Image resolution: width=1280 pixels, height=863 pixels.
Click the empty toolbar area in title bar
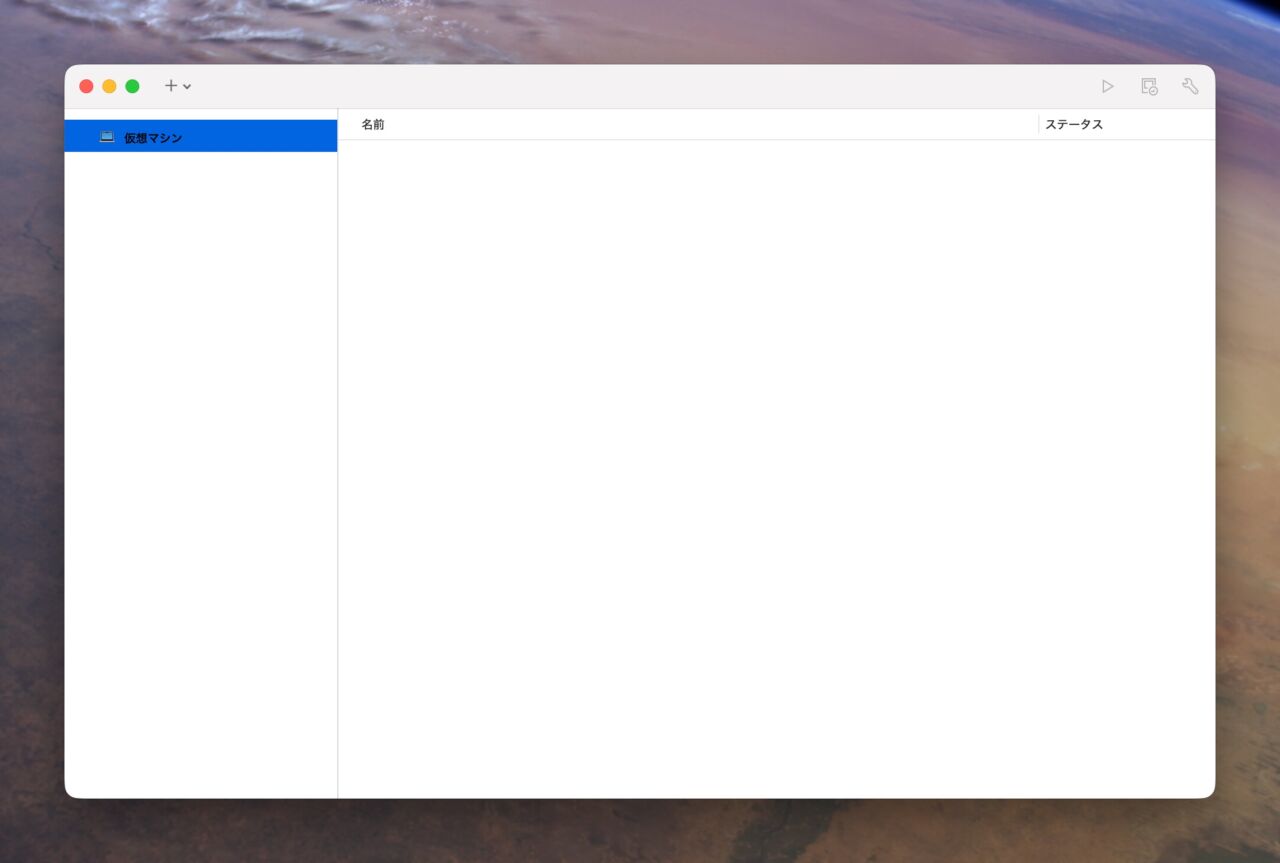(x=640, y=86)
